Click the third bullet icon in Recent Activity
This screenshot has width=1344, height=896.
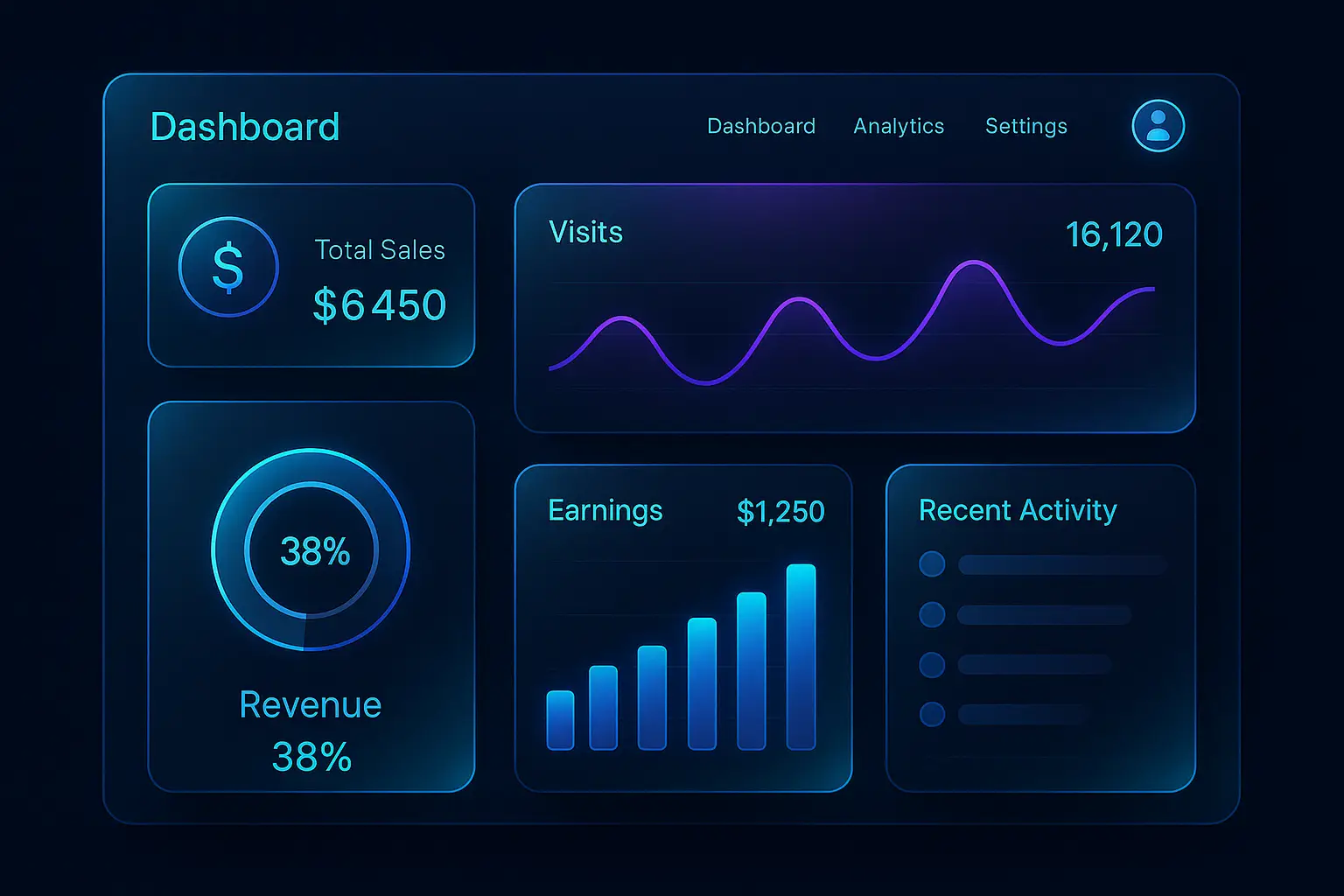point(931,665)
